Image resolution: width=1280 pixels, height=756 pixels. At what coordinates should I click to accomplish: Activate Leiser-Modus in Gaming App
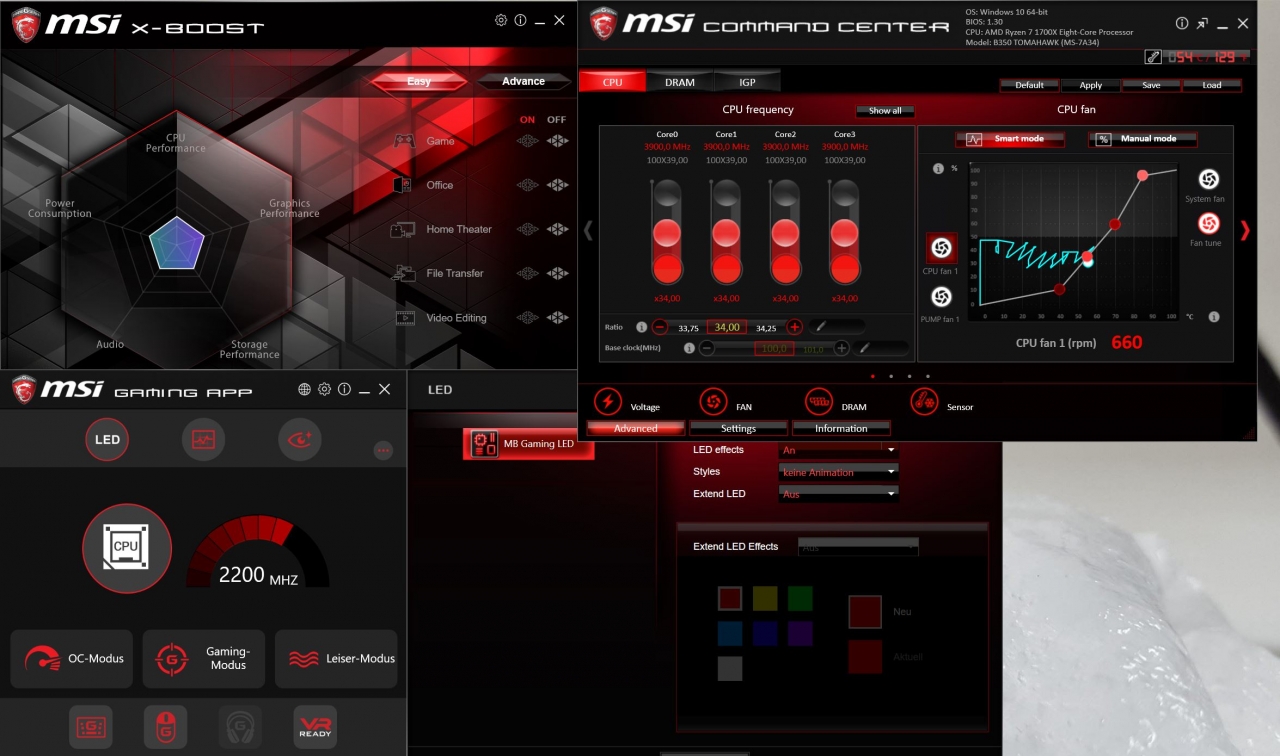[x=336, y=659]
